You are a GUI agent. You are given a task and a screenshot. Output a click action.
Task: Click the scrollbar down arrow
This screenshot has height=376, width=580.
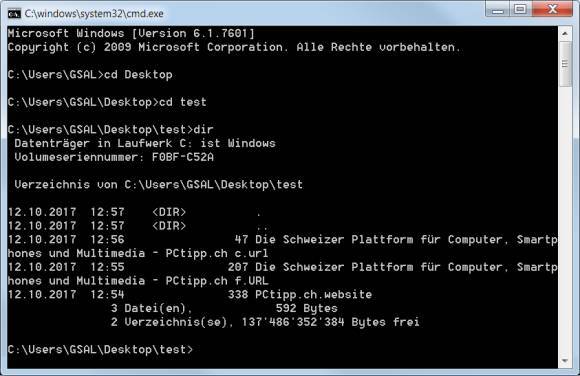click(x=564, y=360)
